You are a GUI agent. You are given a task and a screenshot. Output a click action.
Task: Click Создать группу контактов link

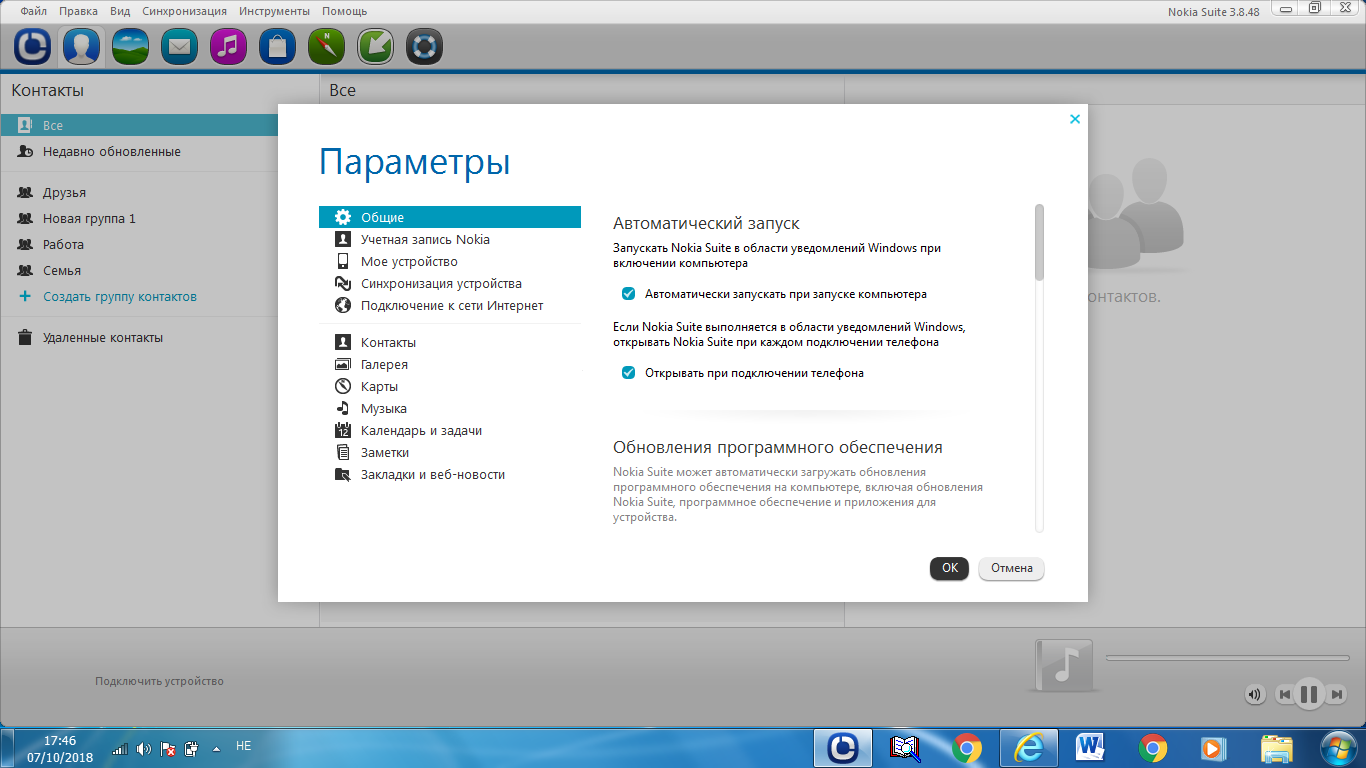120,296
